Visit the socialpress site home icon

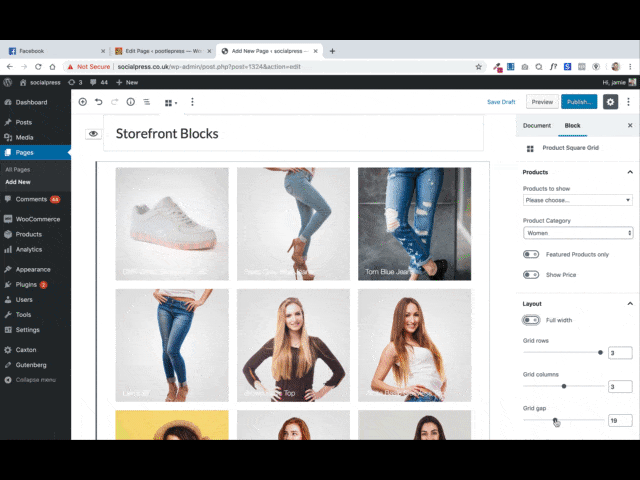click(x=23, y=82)
